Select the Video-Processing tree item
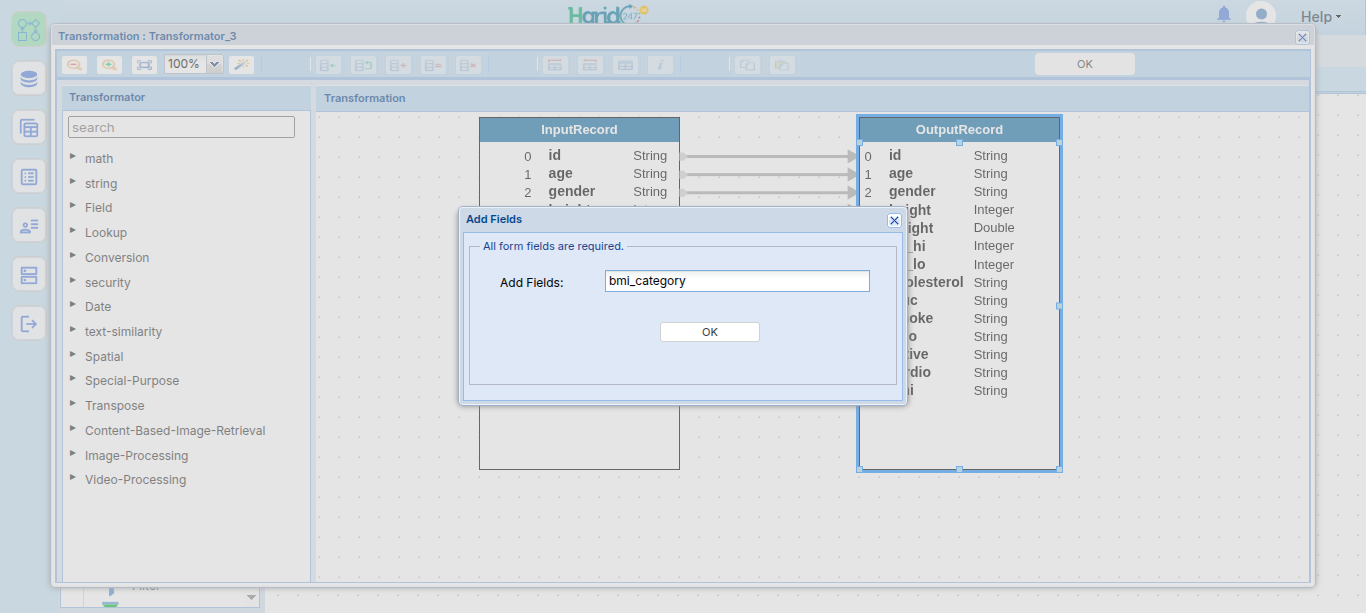Viewport: 1366px width, 613px height. pos(135,480)
